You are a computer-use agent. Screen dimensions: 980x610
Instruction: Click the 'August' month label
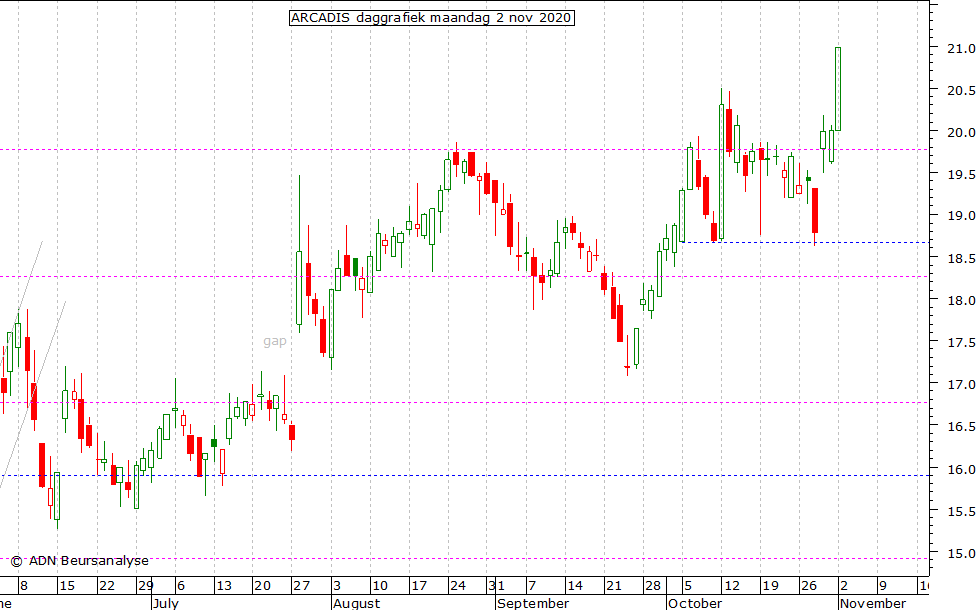356,604
